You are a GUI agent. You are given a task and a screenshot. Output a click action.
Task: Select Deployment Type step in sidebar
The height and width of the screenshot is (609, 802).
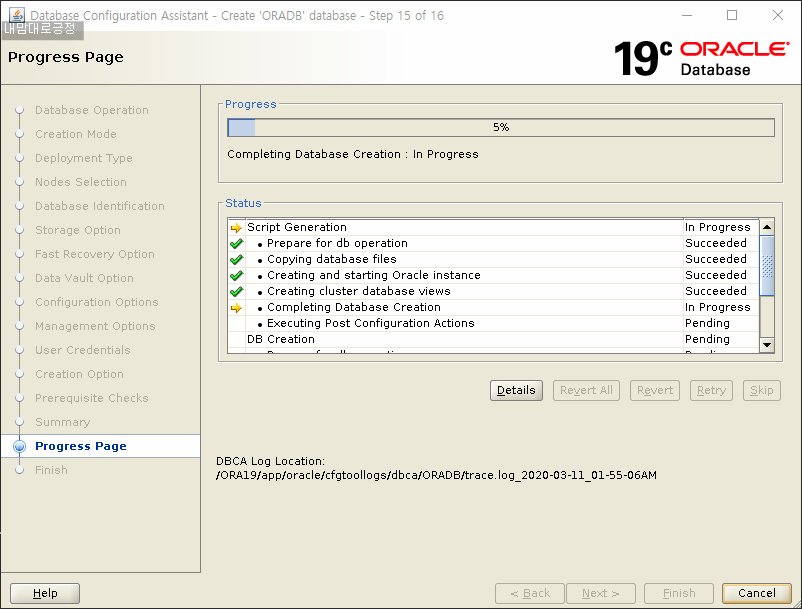83,158
